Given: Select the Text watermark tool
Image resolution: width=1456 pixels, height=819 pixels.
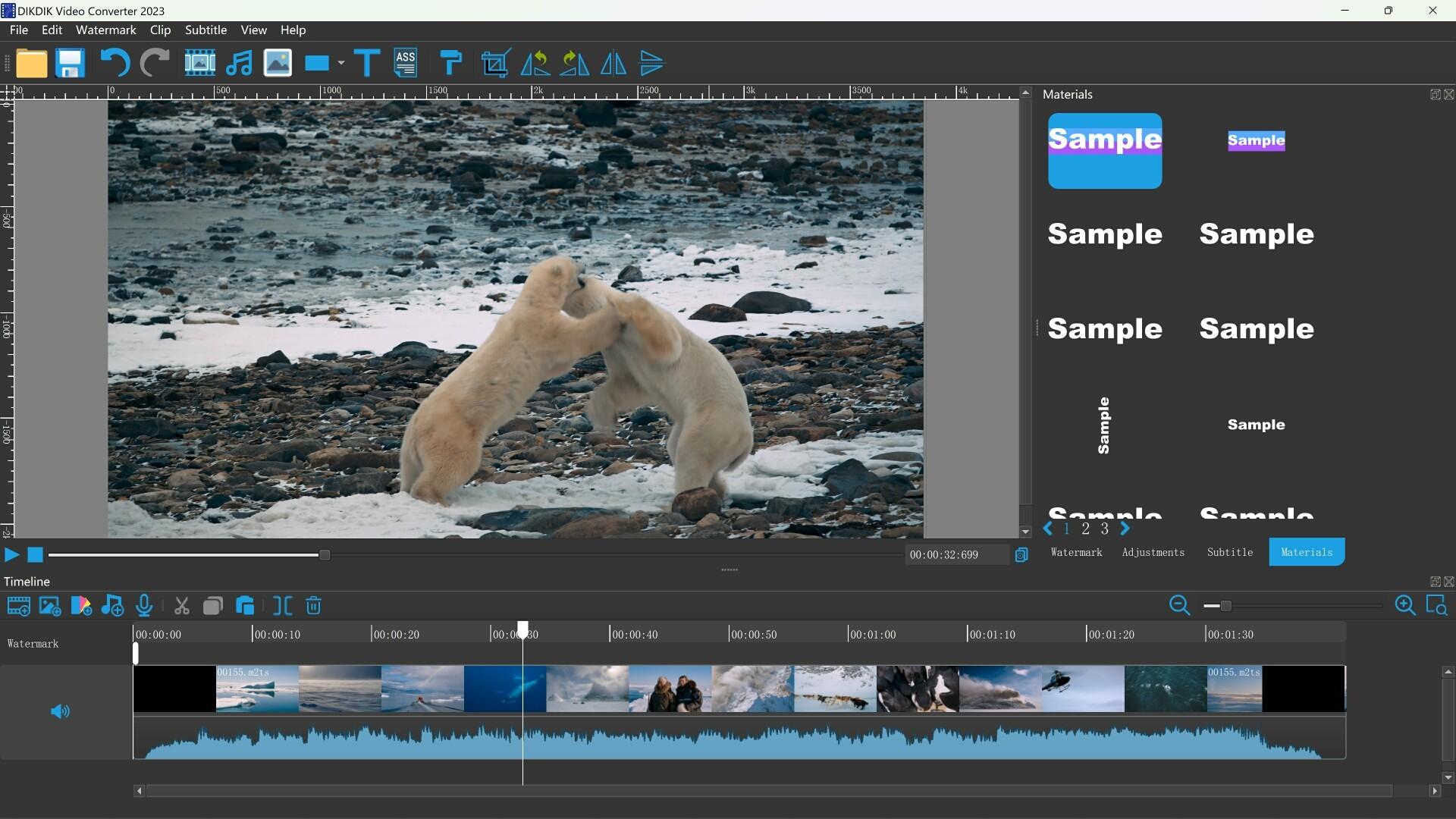Looking at the screenshot, I should [x=366, y=63].
